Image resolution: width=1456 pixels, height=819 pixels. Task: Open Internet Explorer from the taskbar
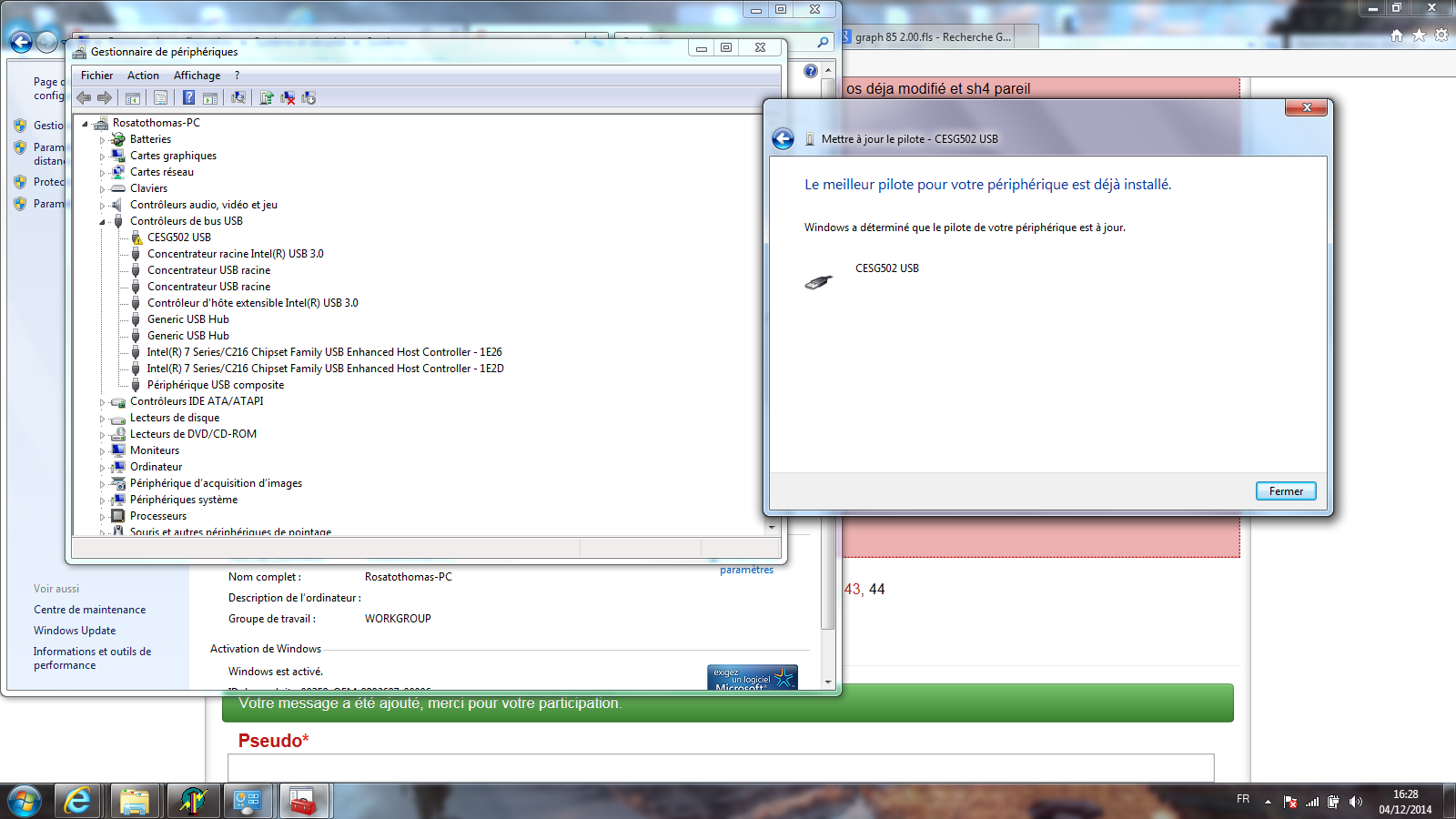coord(77,801)
